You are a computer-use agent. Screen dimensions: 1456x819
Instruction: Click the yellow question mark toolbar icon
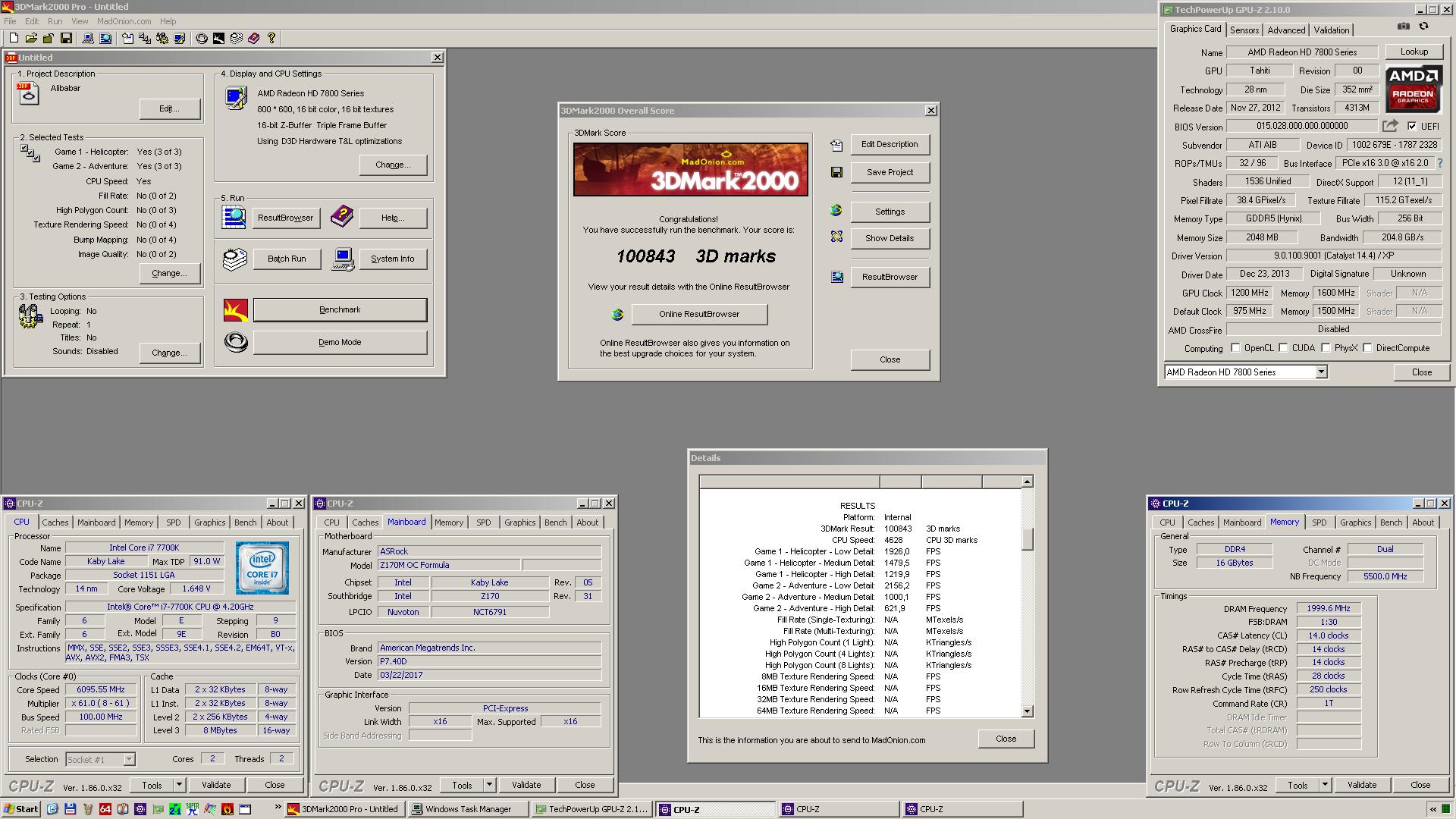pos(271,38)
